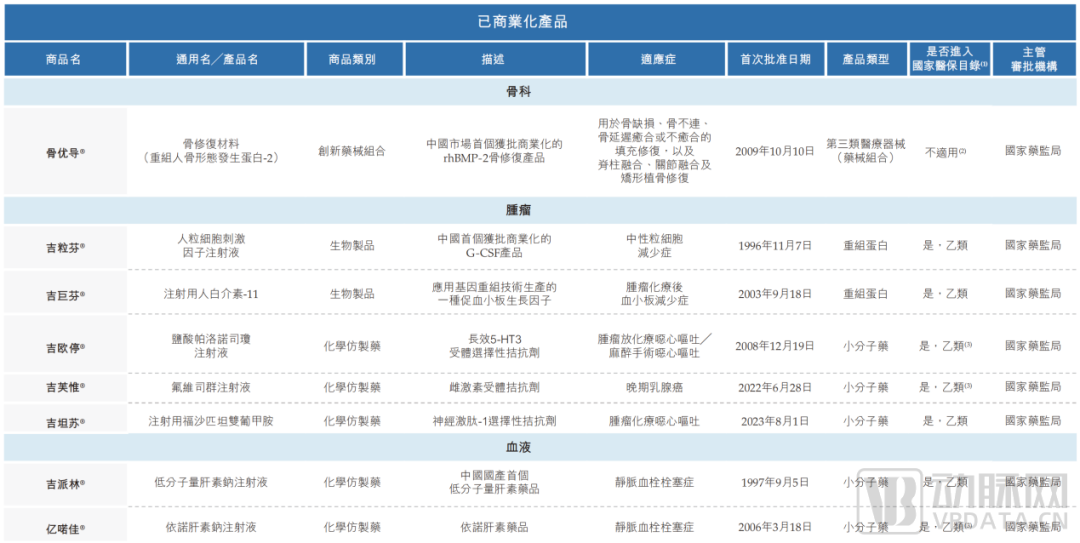Click the '不適用' insurance catalog cell
1080x543 pixels.
[944, 152]
